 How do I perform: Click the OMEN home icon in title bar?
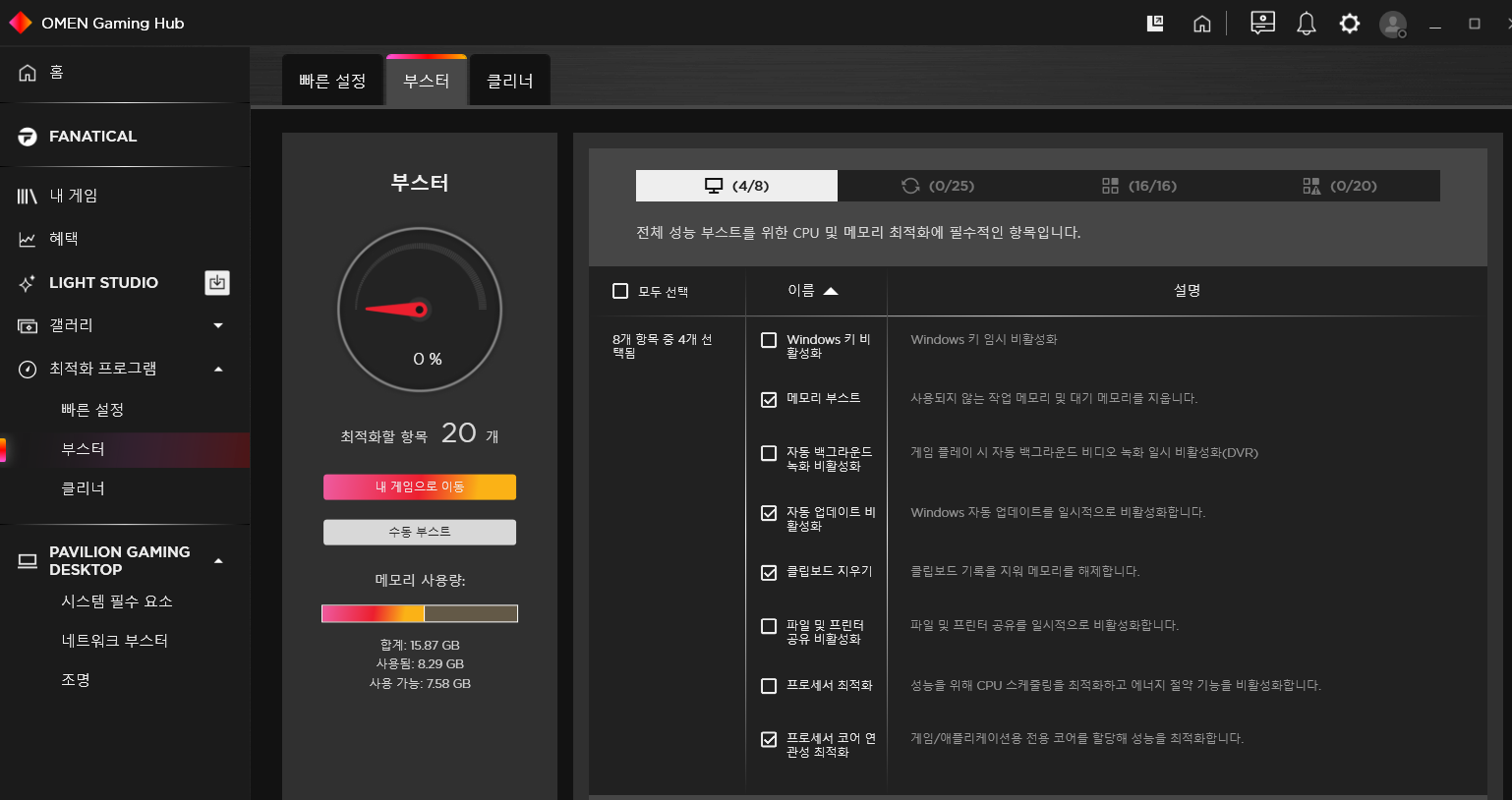(x=1201, y=23)
